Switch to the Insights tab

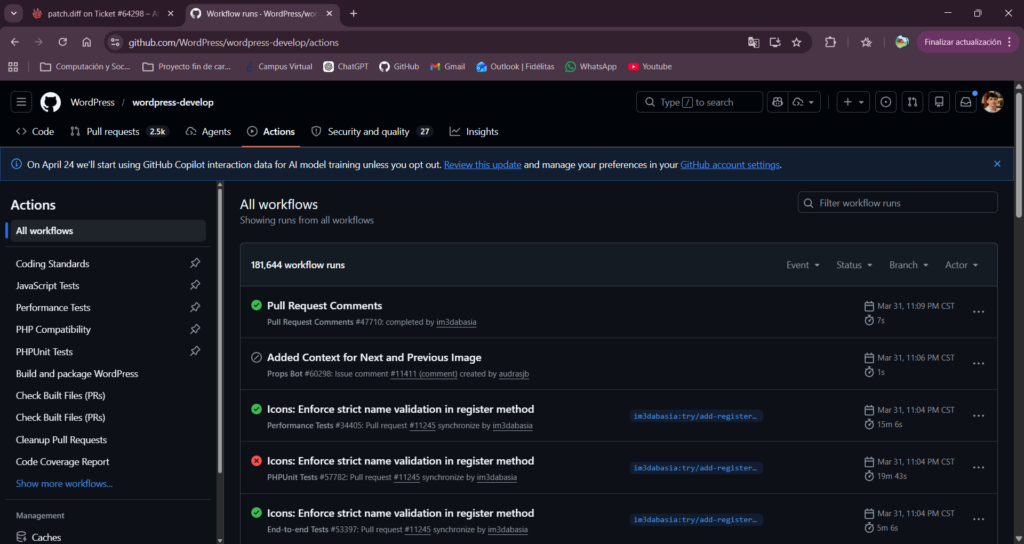pyautogui.click(x=474, y=131)
